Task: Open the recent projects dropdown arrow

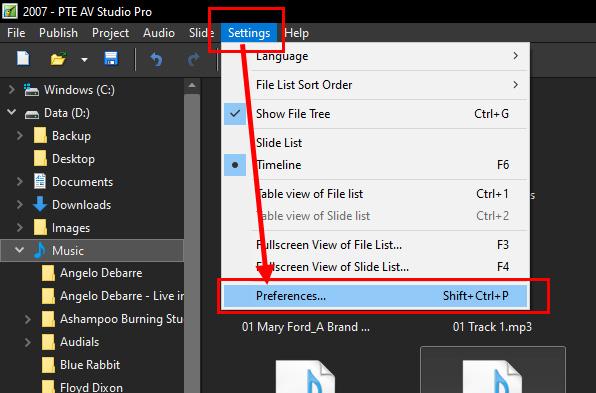Action: (x=84, y=60)
